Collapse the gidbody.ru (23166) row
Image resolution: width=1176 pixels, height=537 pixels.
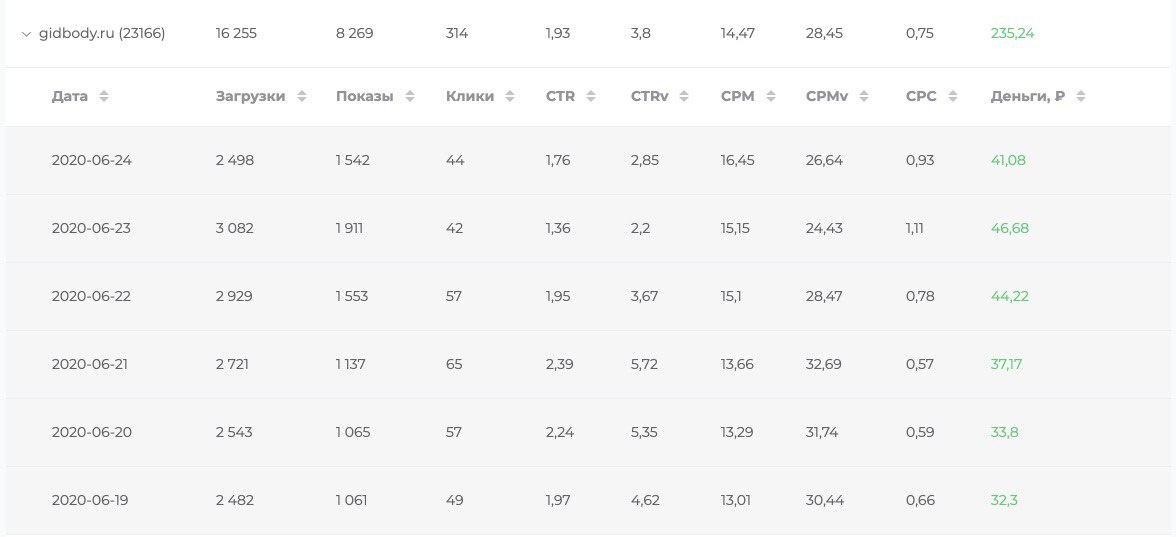coord(26,34)
